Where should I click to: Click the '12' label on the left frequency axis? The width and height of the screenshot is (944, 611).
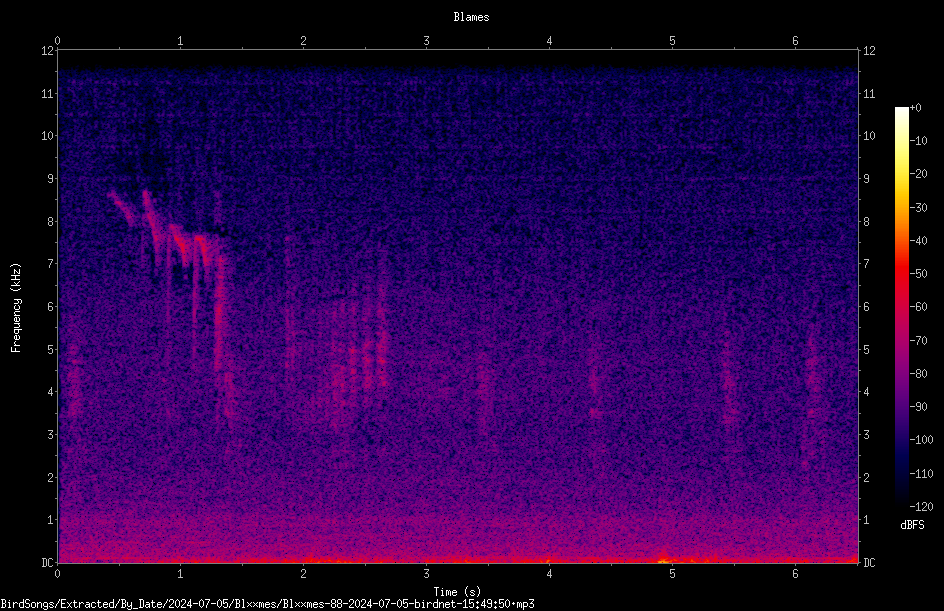[48, 51]
